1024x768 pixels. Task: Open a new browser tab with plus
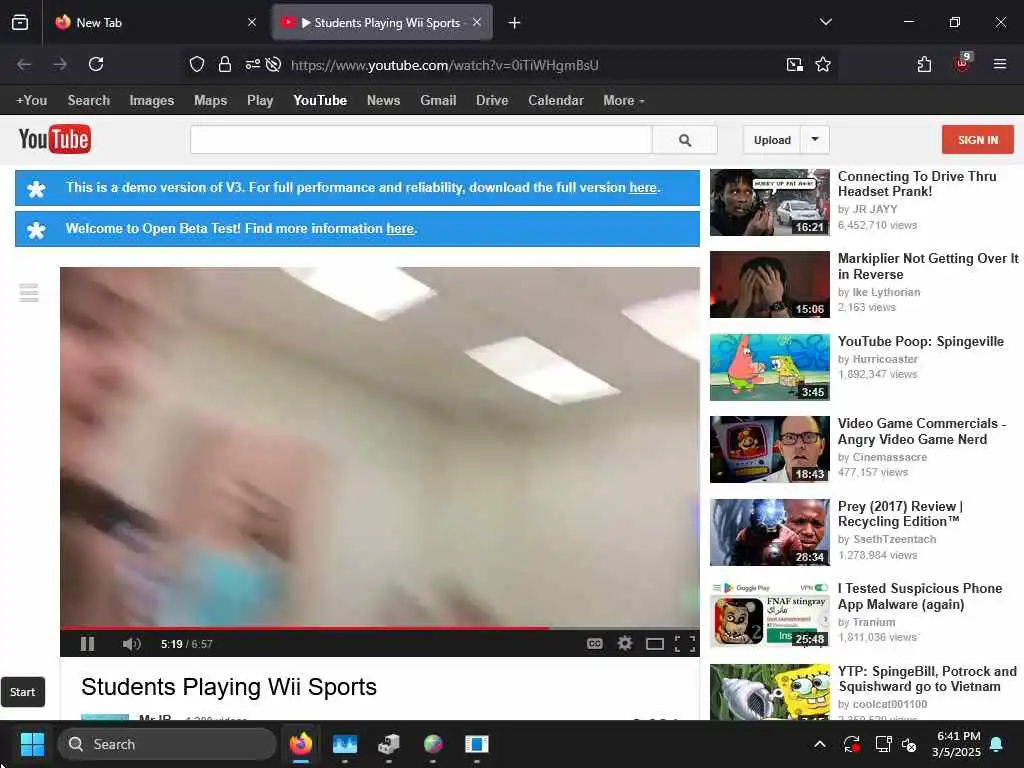click(x=514, y=23)
